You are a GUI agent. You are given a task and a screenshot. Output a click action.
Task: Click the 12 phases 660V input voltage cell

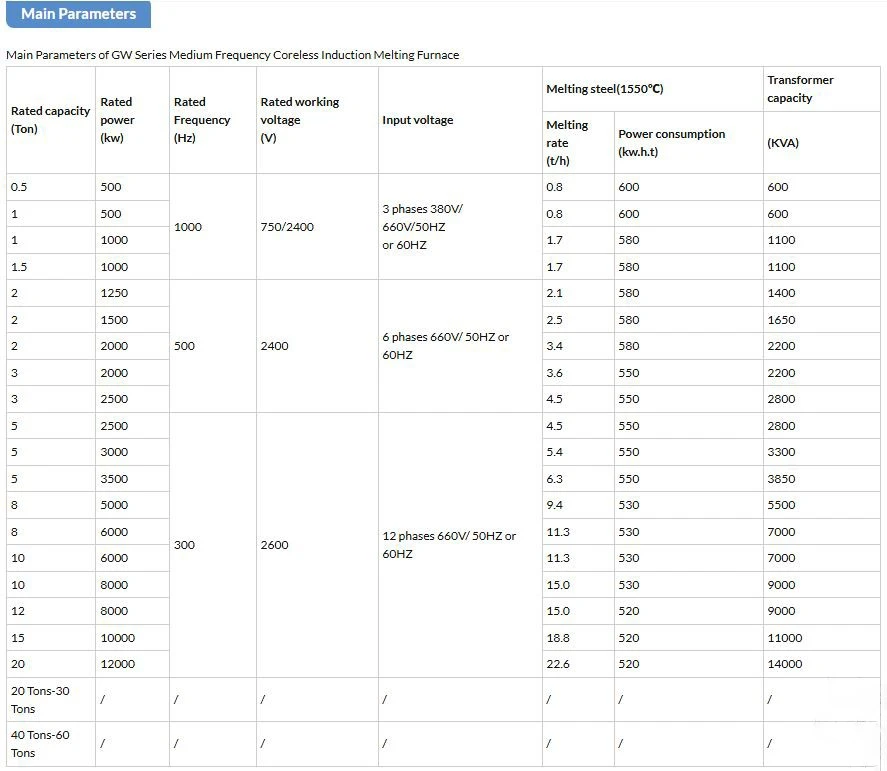tap(460, 545)
